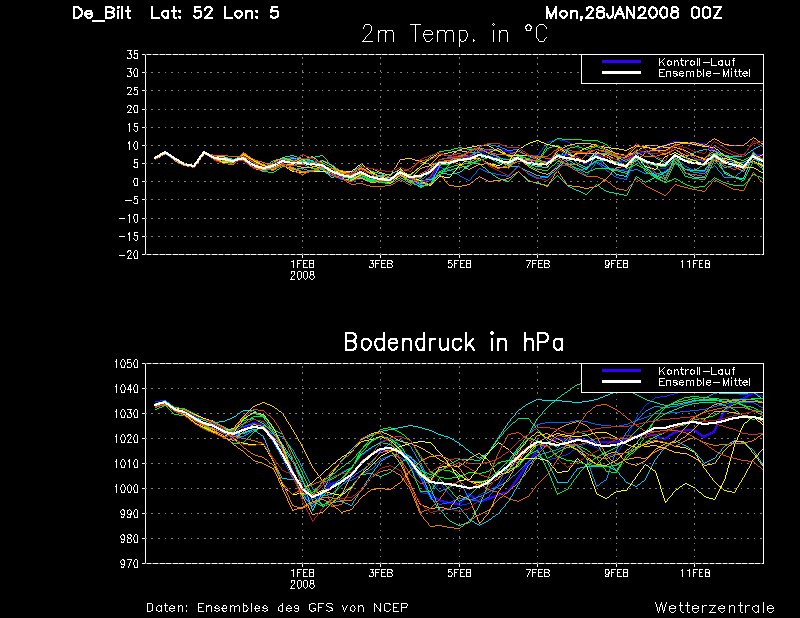
Task: Click the 7FEB label under the pressure chart
Action: click(538, 573)
